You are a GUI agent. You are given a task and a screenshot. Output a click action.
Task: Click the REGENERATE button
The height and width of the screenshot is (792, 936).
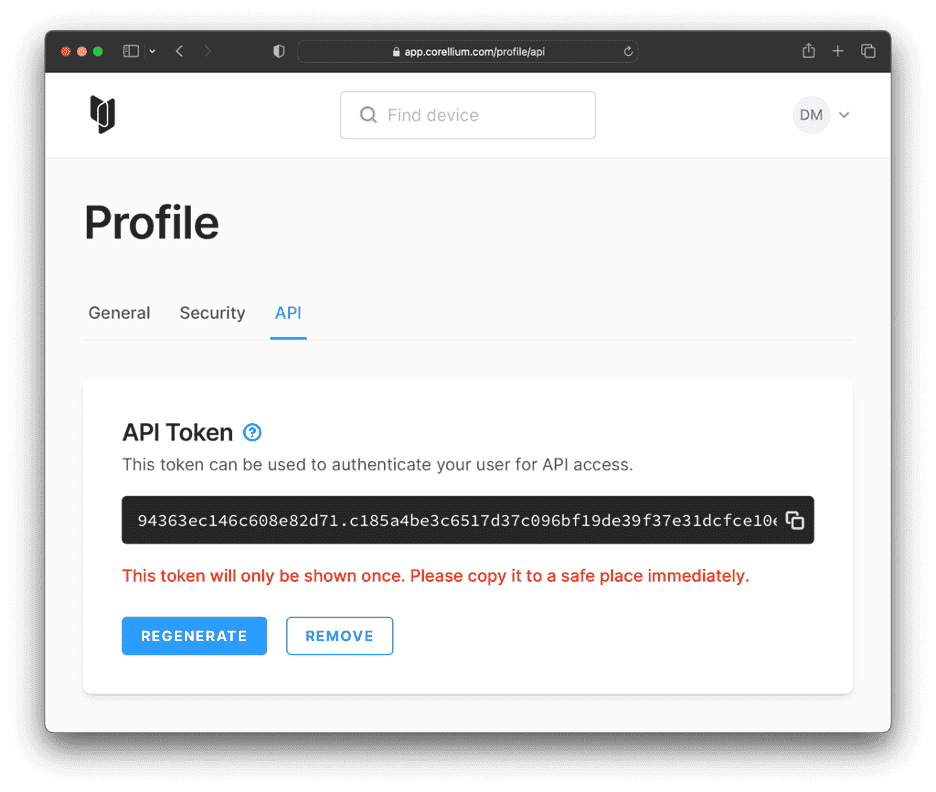point(194,636)
